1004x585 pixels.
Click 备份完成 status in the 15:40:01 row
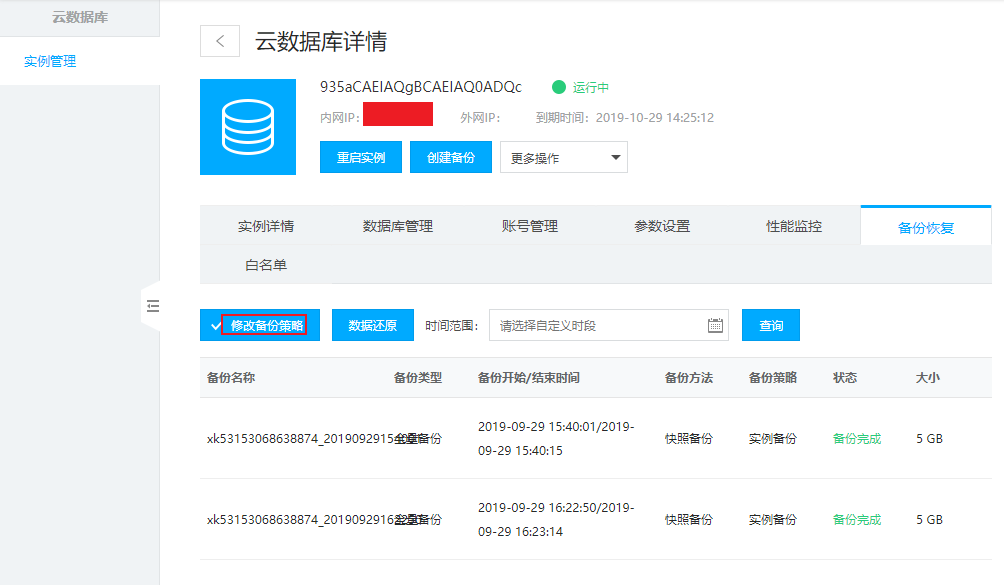(857, 438)
